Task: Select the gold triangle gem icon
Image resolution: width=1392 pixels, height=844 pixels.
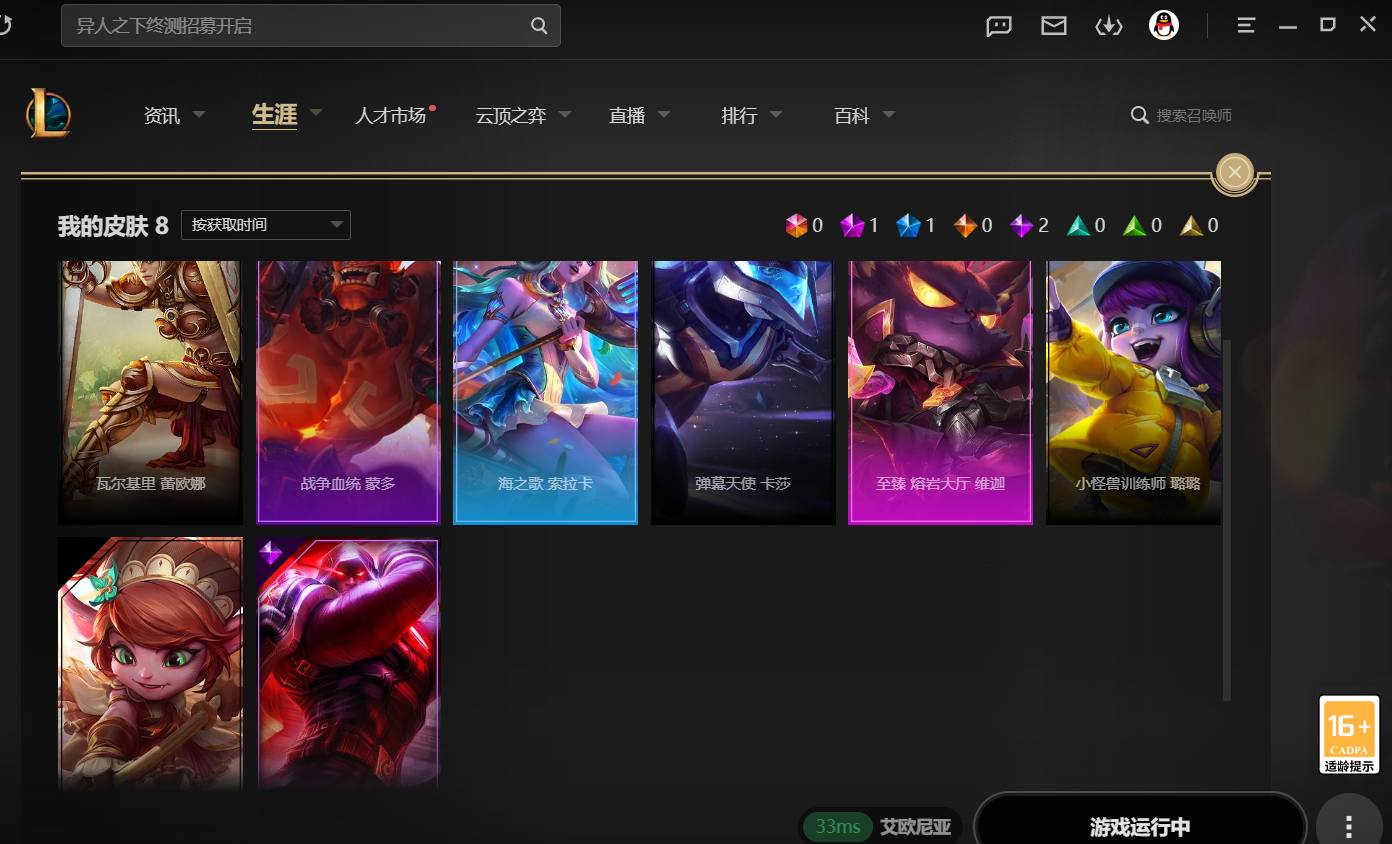Action: tap(1191, 226)
